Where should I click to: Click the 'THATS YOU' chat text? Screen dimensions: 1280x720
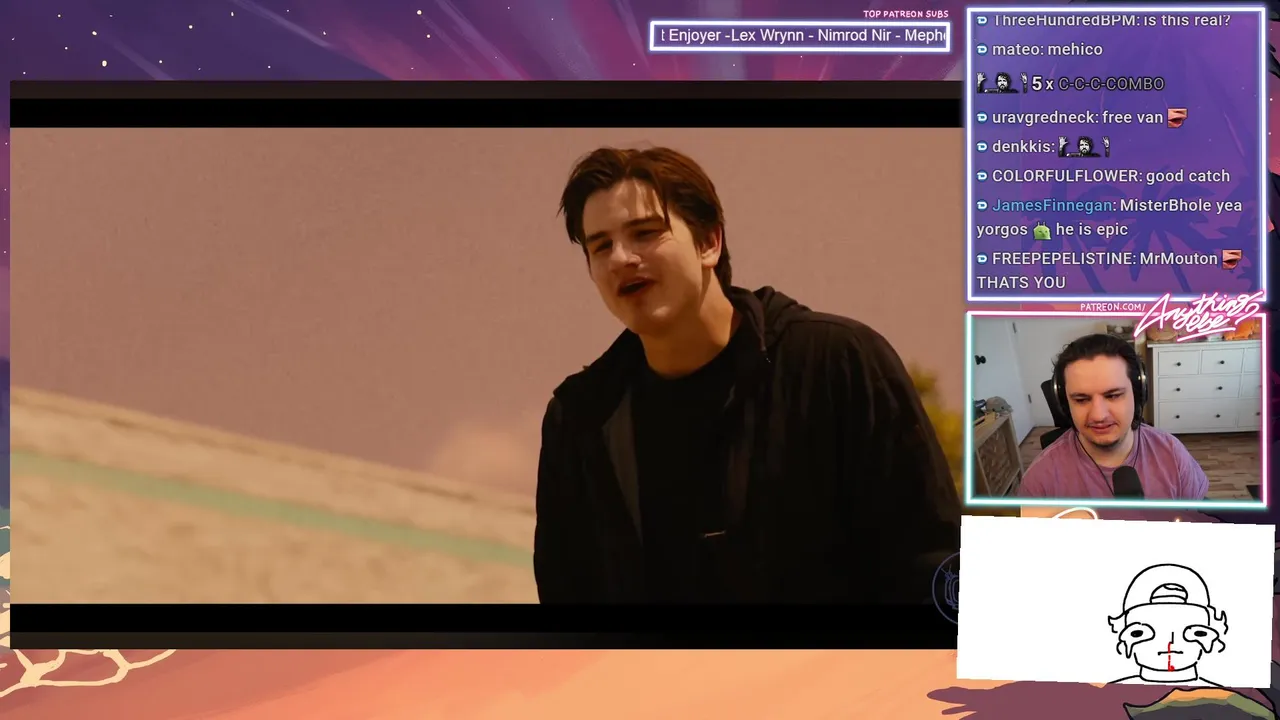1021,282
